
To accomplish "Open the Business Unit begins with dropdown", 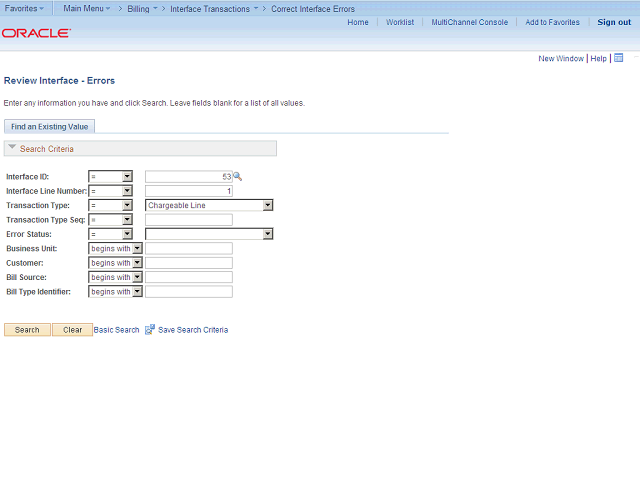I will pyautogui.click(x=116, y=248).
